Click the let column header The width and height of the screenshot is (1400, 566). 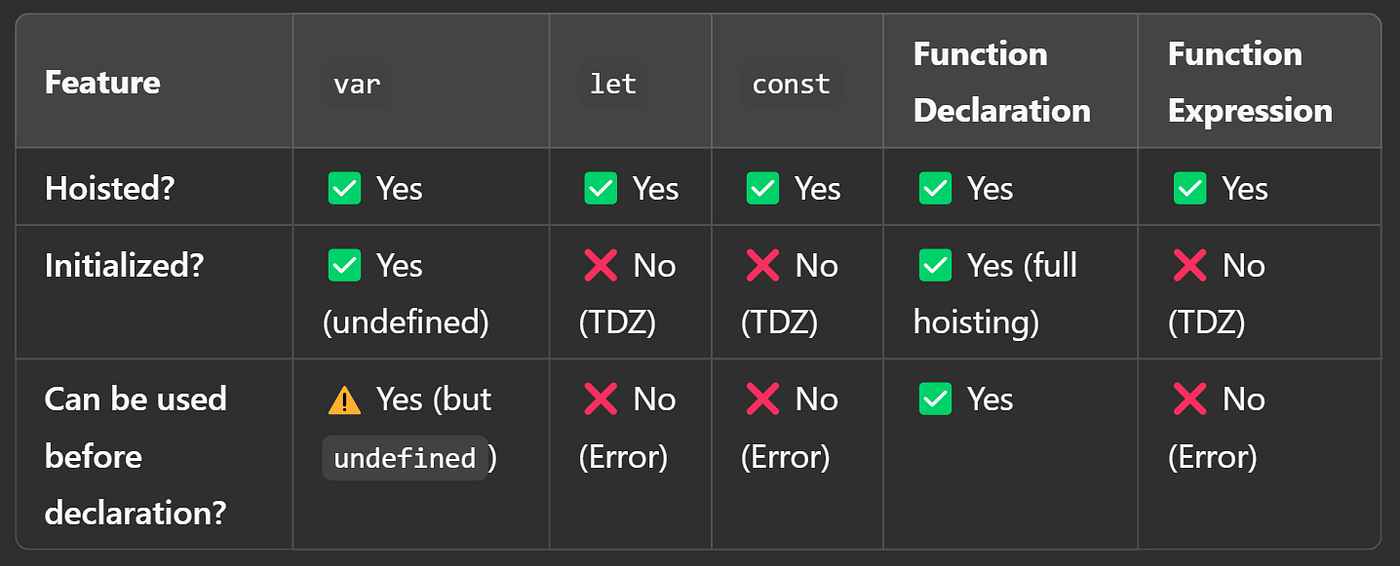(613, 84)
